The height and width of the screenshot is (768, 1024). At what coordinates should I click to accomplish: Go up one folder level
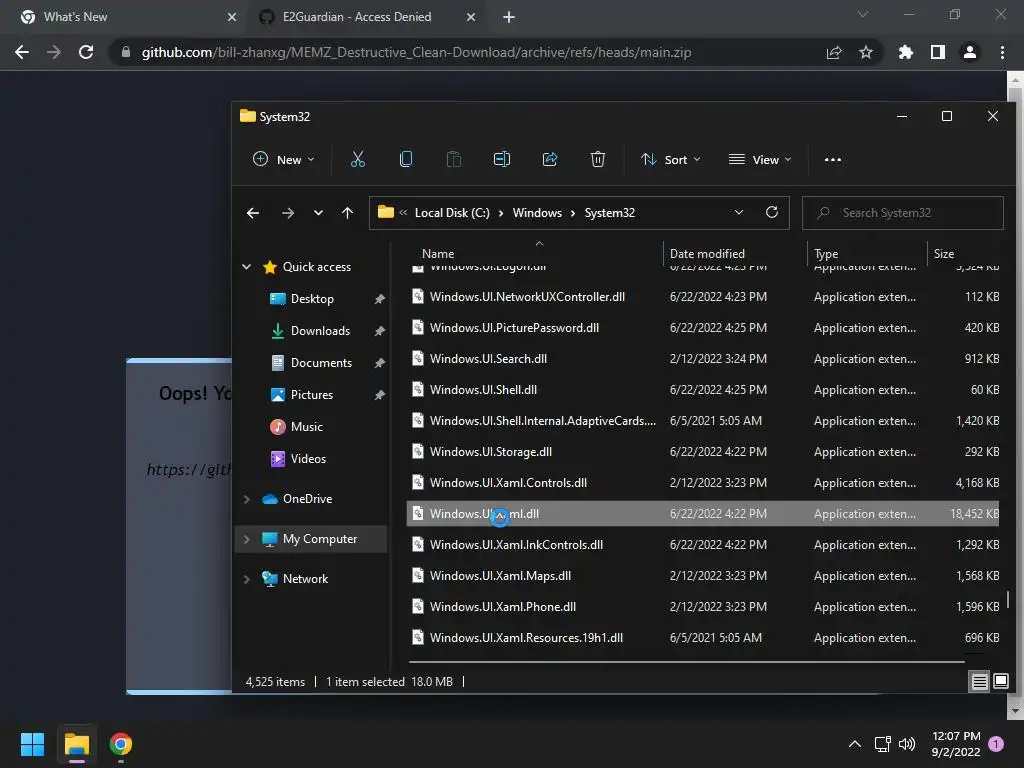click(x=347, y=213)
